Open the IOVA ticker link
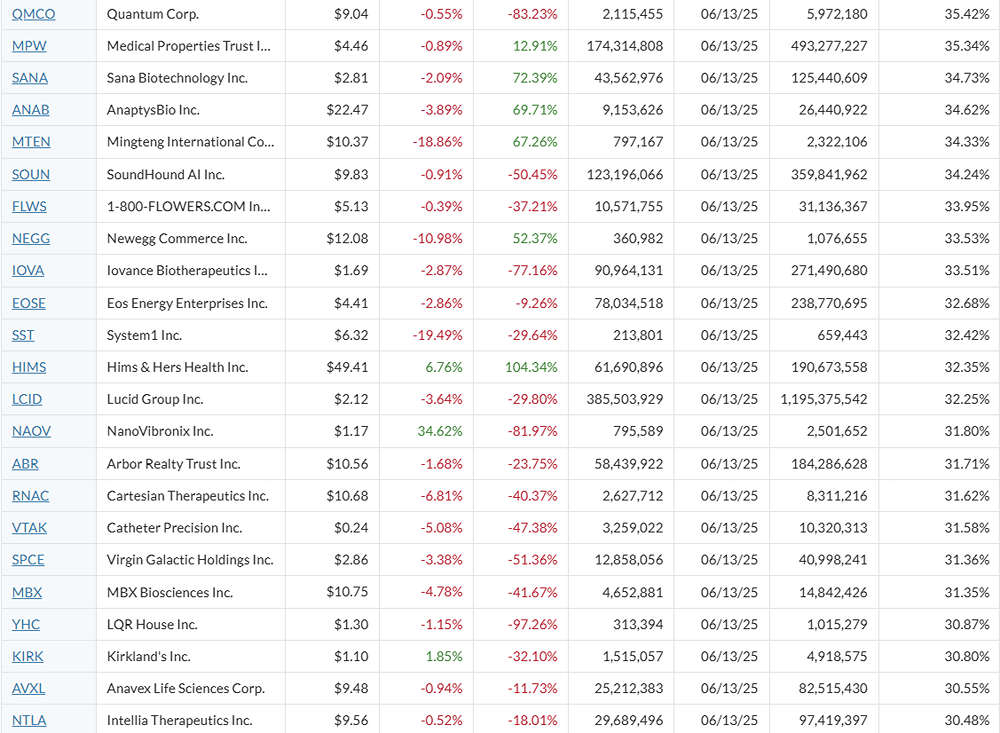1000x733 pixels. [28, 270]
